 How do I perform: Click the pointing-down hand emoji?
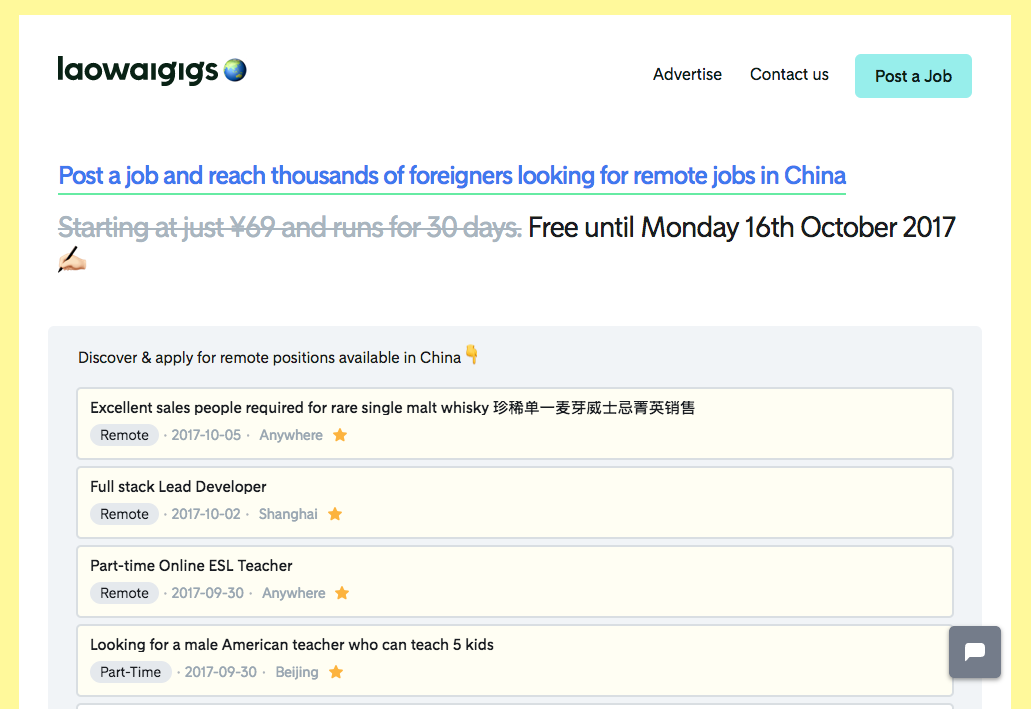click(x=471, y=354)
